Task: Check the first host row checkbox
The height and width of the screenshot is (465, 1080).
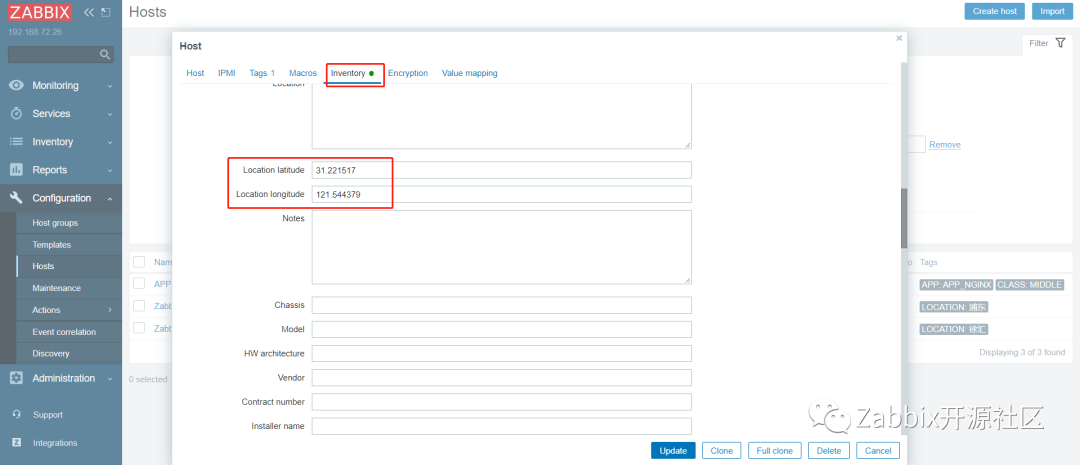Action: point(139,284)
